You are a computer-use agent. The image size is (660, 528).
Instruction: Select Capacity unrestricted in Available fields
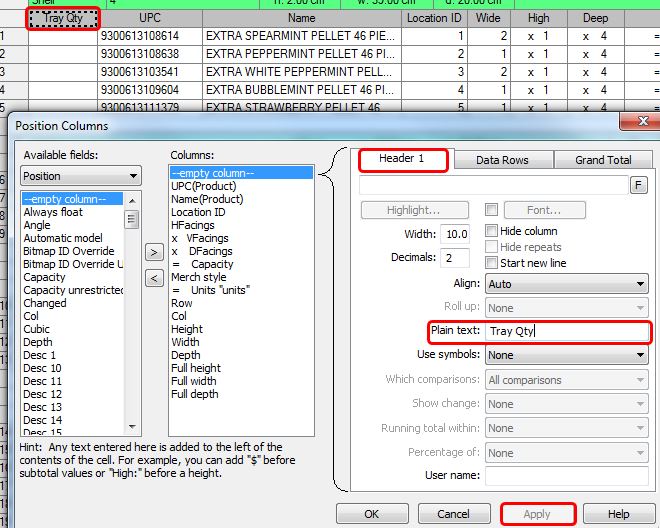coord(73,291)
